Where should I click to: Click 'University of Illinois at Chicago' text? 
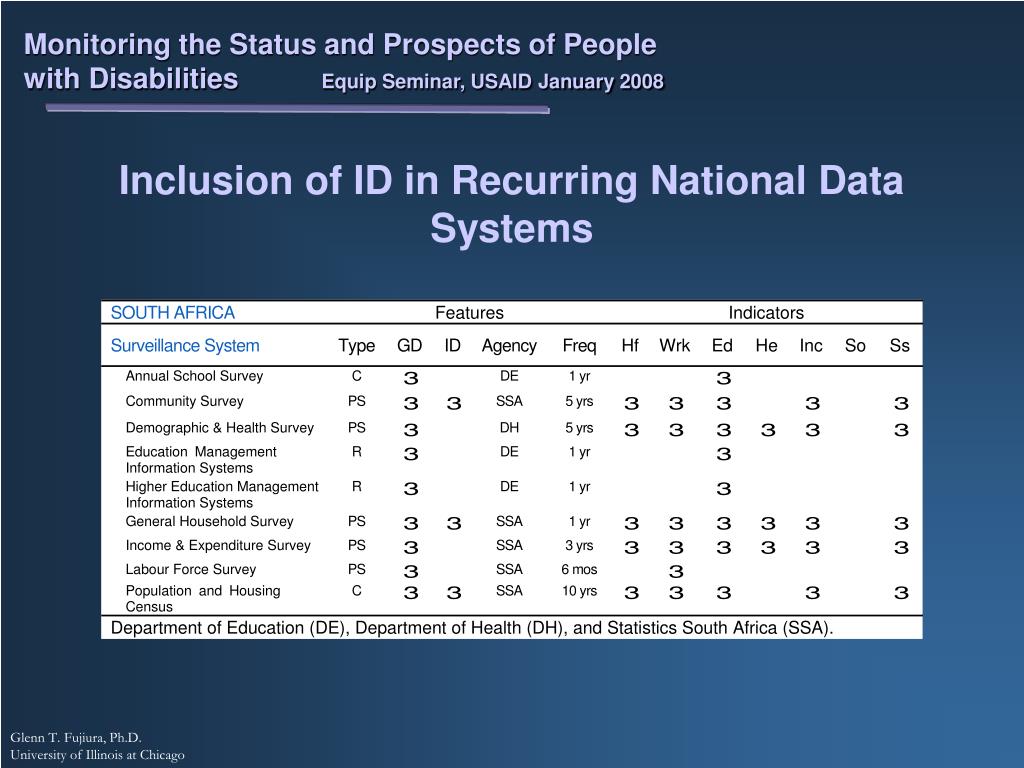[x=97, y=755]
